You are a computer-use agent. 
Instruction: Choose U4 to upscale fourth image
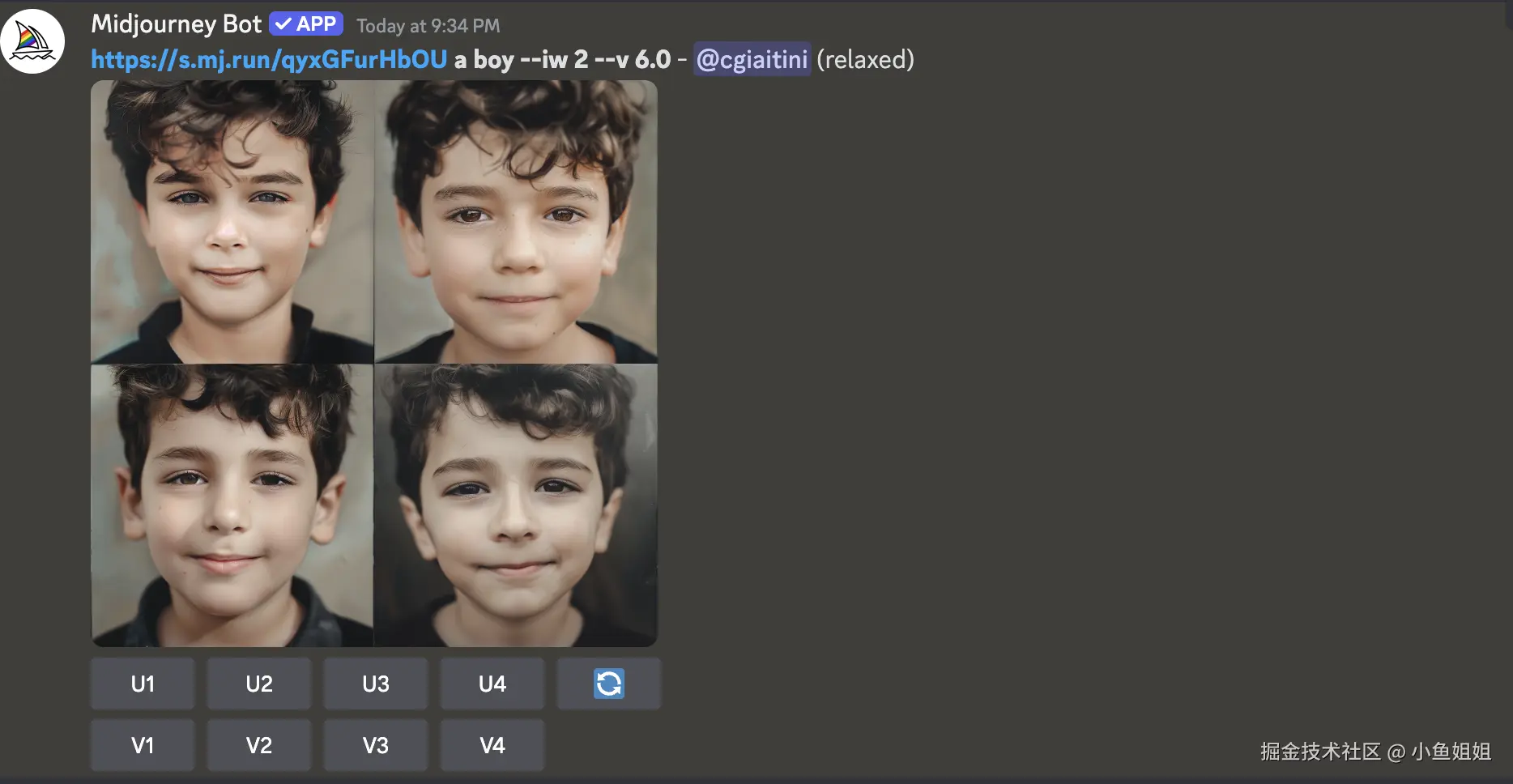[x=492, y=684]
